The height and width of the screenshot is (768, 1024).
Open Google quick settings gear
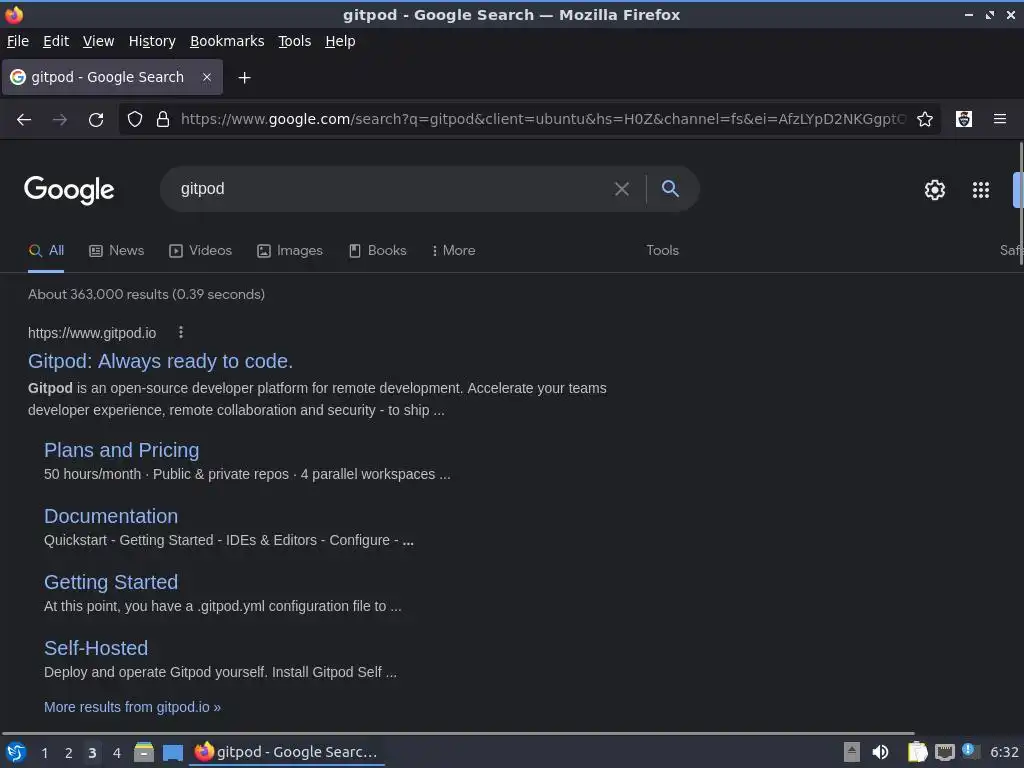click(x=935, y=189)
